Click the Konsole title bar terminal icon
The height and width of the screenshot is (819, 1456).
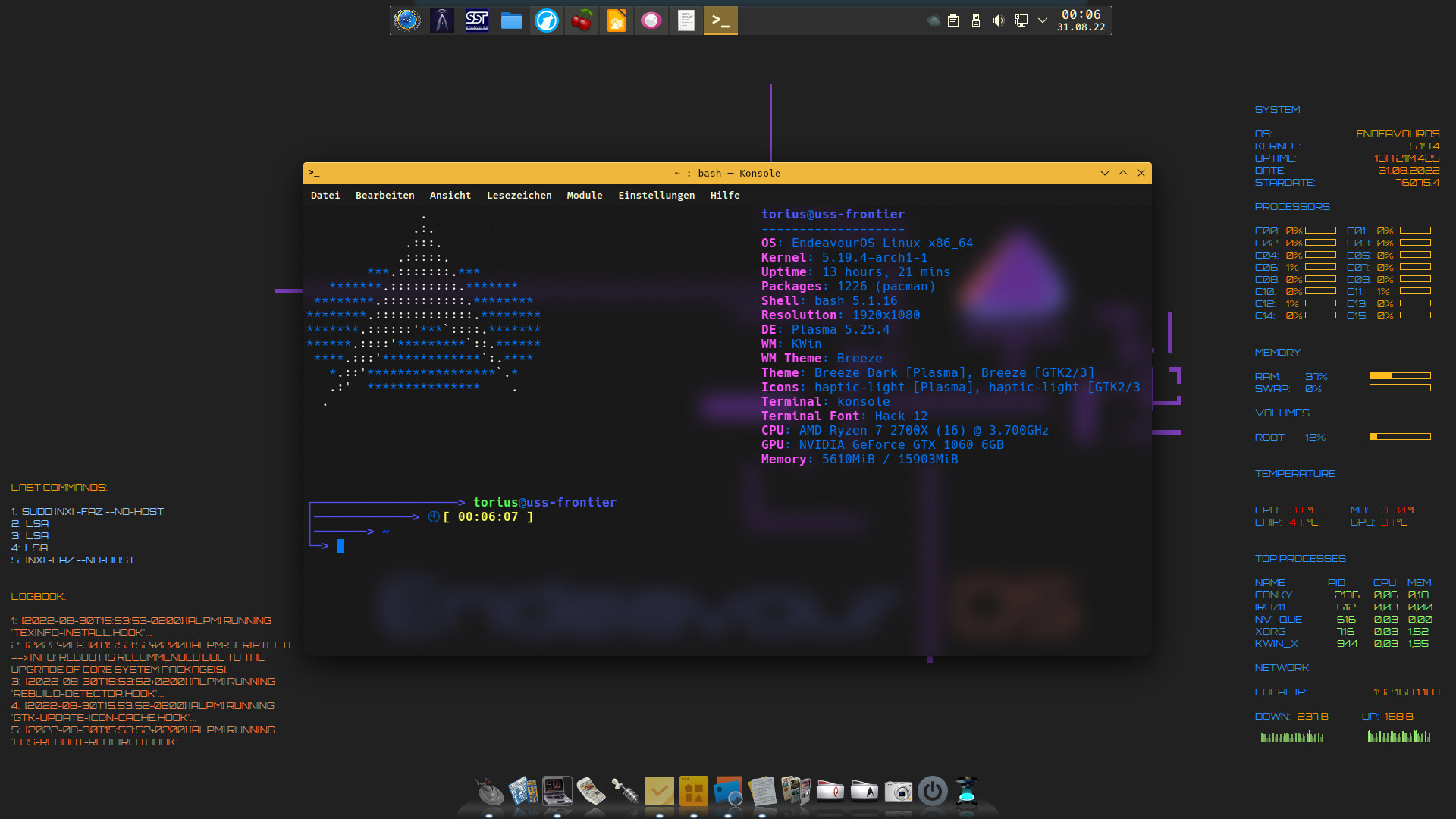(314, 173)
